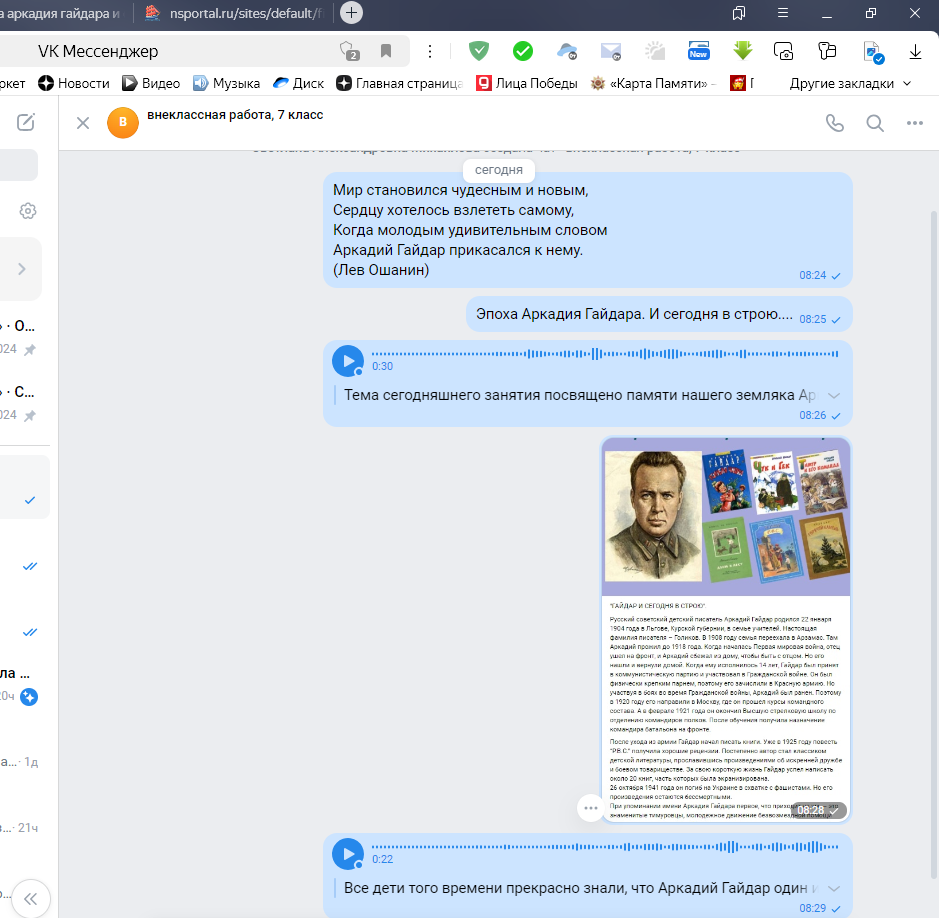Click the messenger sidebar search field
Screen dimensions: 939x918
(x=19, y=165)
